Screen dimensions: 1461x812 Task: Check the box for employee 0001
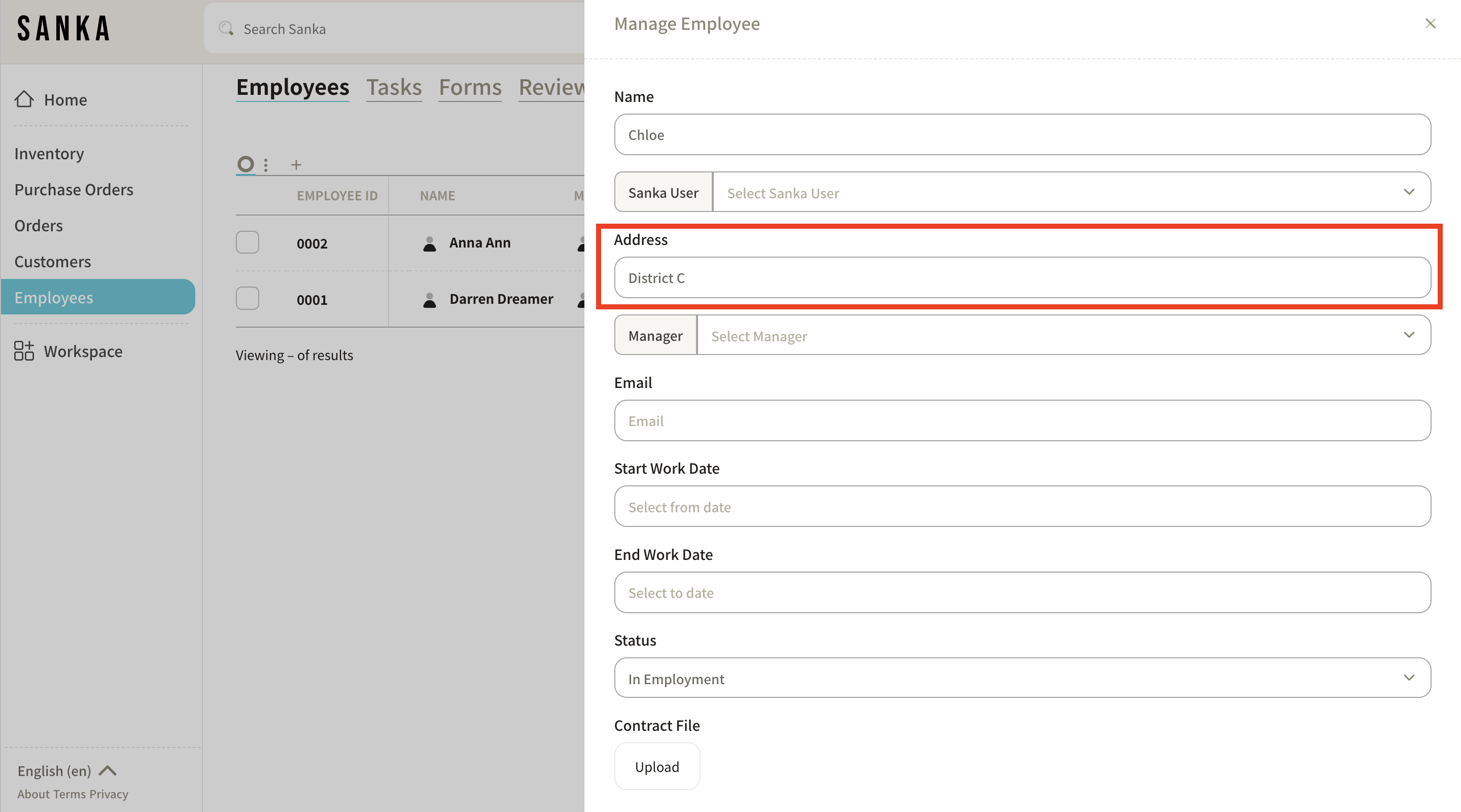pyautogui.click(x=247, y=299)
